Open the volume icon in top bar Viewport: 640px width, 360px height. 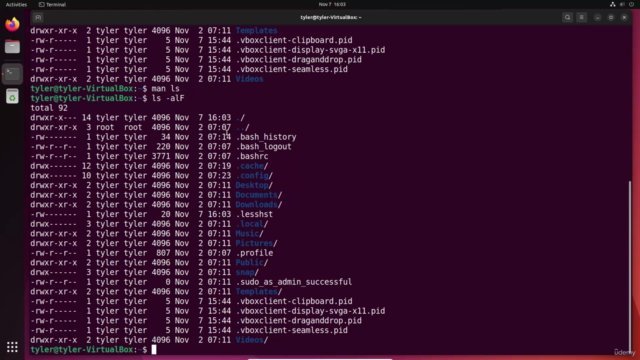pyautogui.click(x=622, y=4)
